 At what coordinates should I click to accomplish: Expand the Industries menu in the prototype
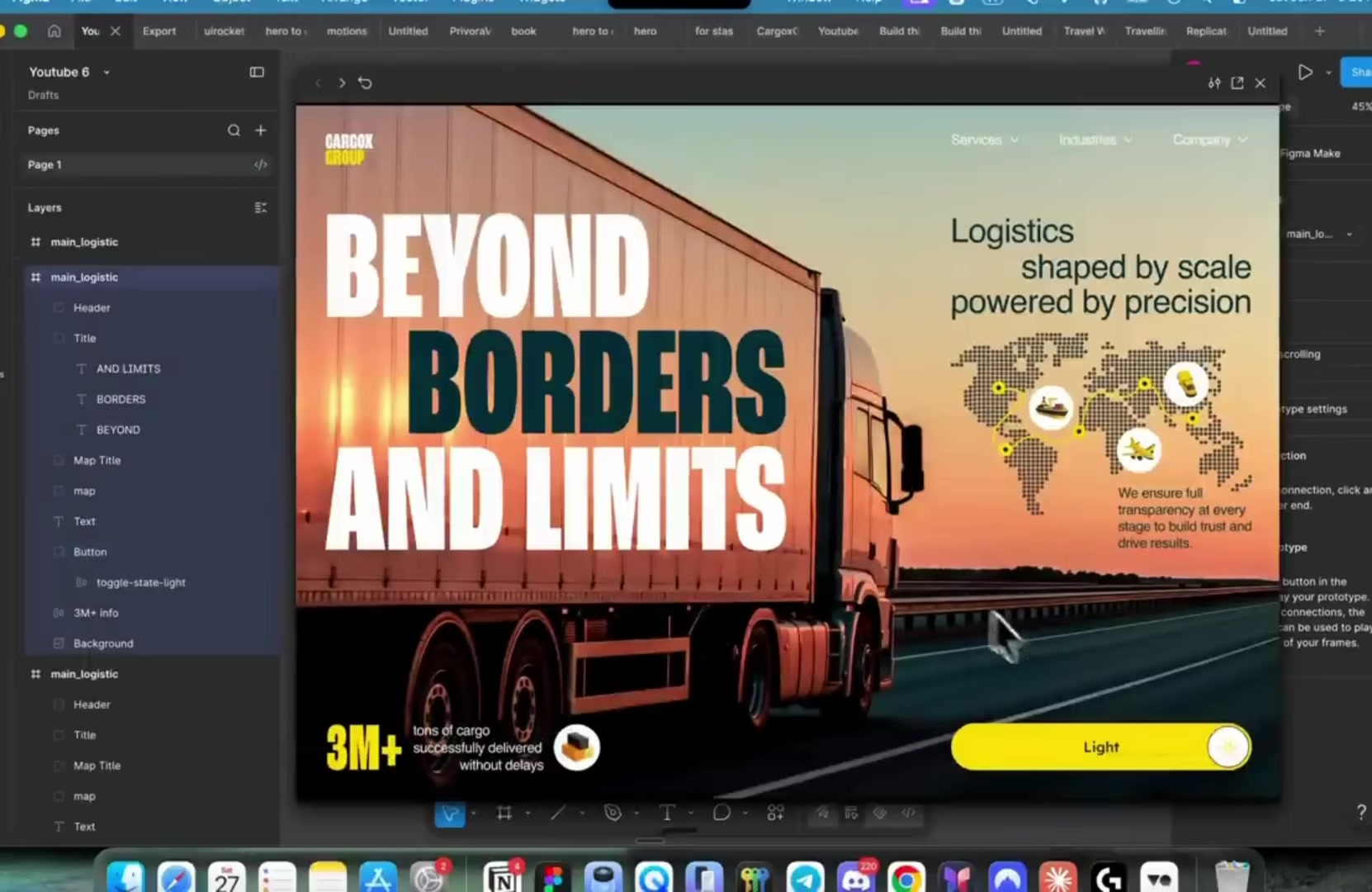tap(1095, 140)
